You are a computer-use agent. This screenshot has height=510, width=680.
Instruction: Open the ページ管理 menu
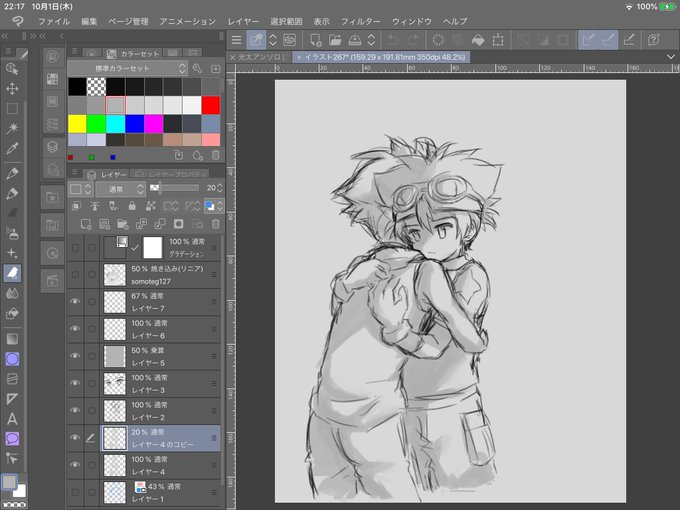(128, 21)
